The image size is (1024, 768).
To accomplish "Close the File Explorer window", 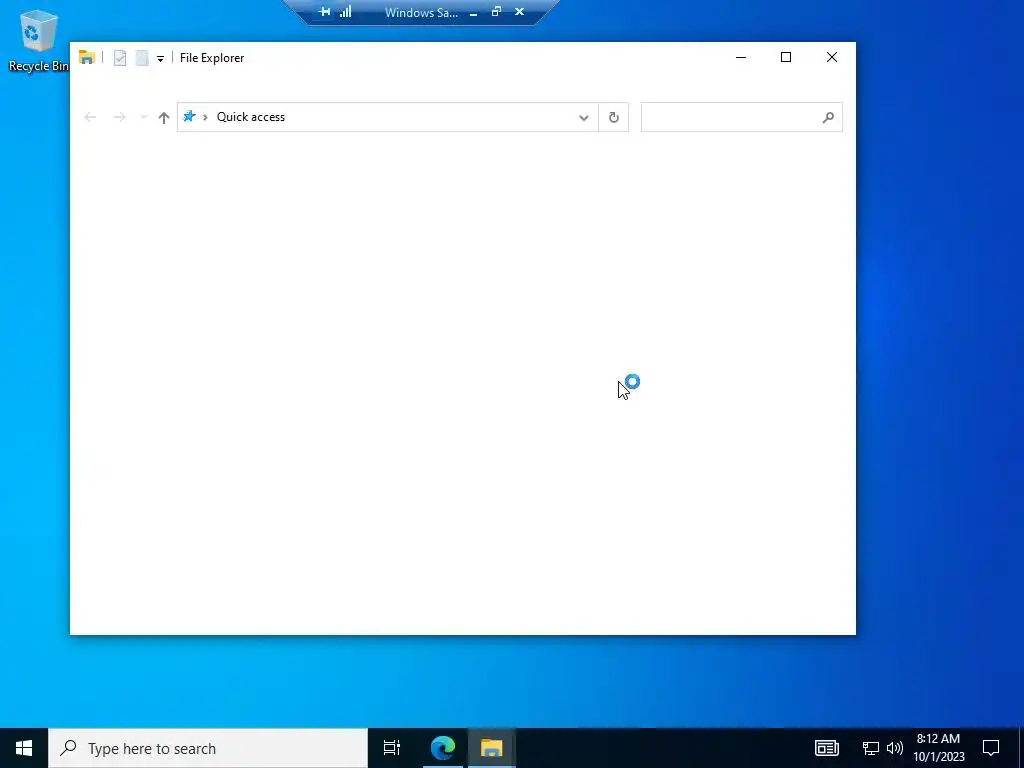I will (x=832, y=57).
